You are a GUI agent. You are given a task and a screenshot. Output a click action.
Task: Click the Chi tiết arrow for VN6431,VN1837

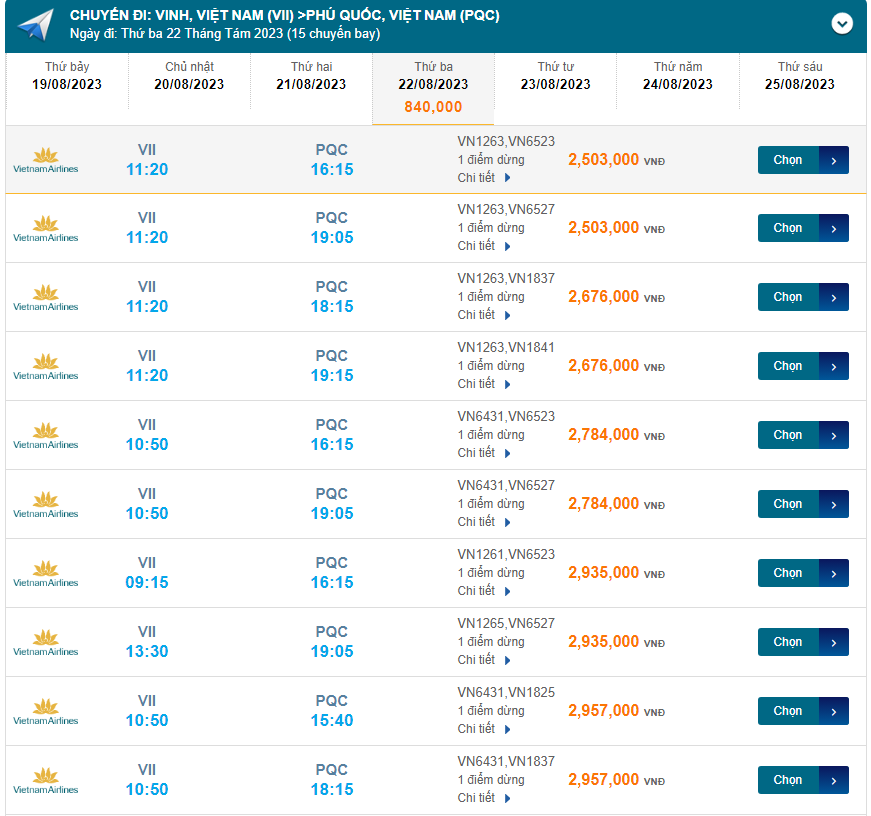click(508, 799)
